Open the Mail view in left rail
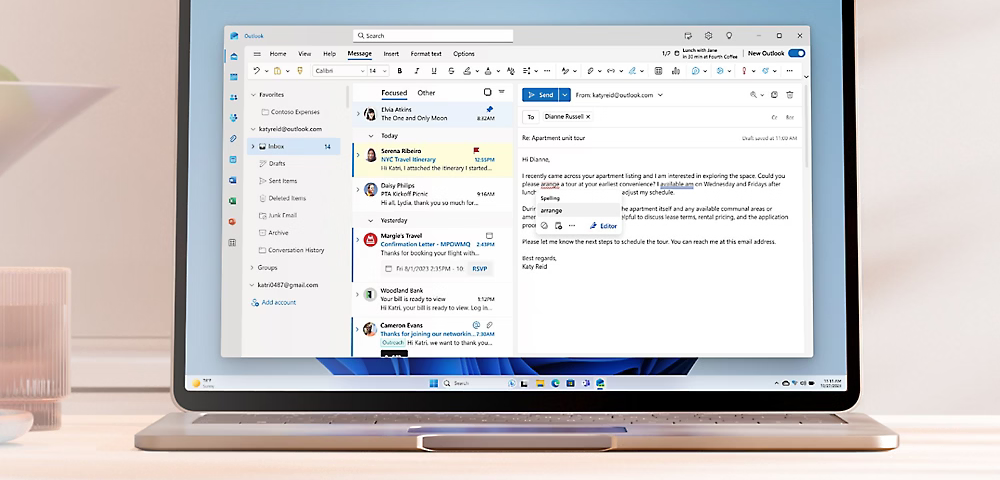The image size is (1000, 480). (234, 56)
